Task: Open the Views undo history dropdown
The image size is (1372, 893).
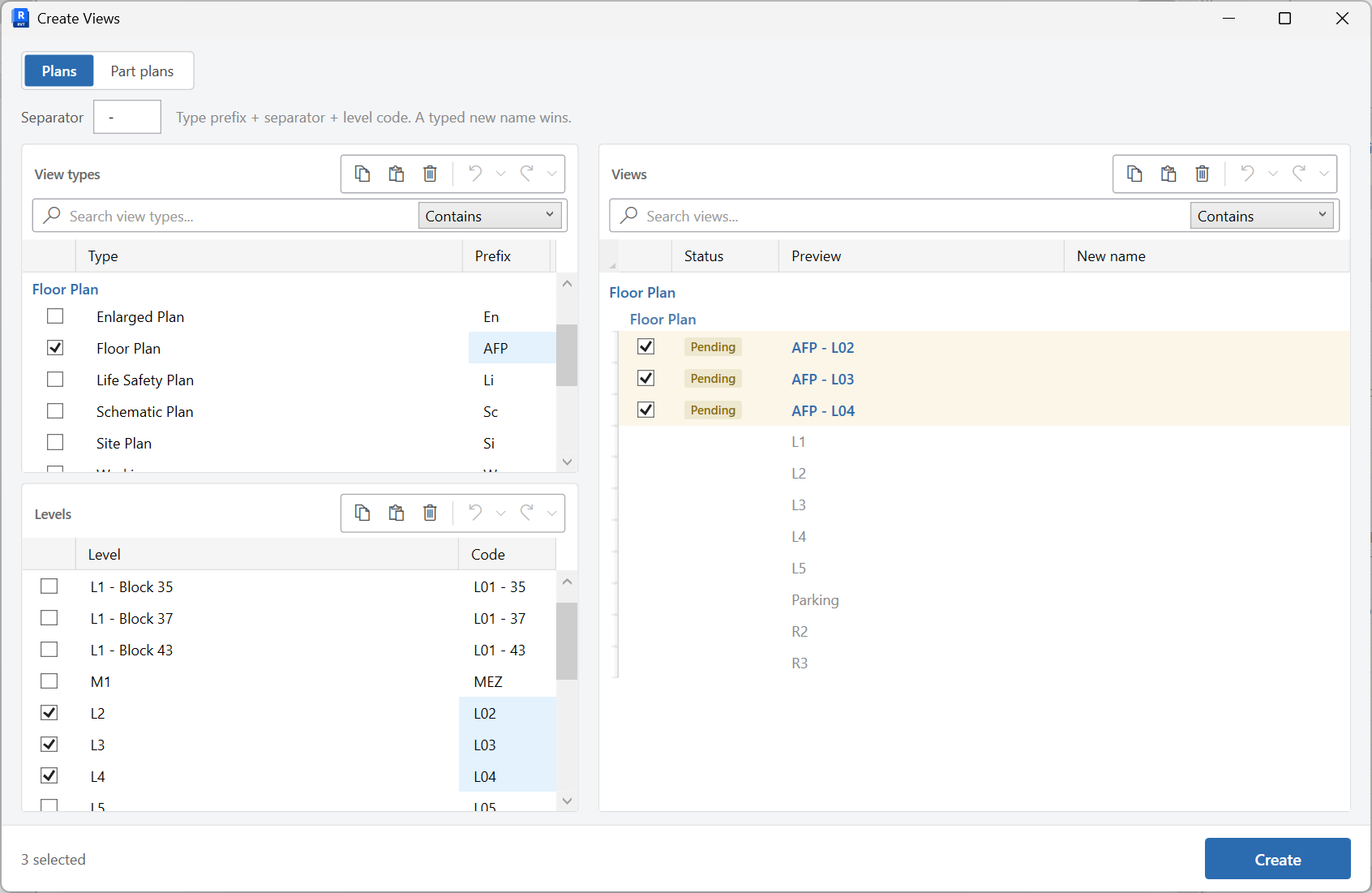Action: pyautogui.click(x=1273, y=174)
